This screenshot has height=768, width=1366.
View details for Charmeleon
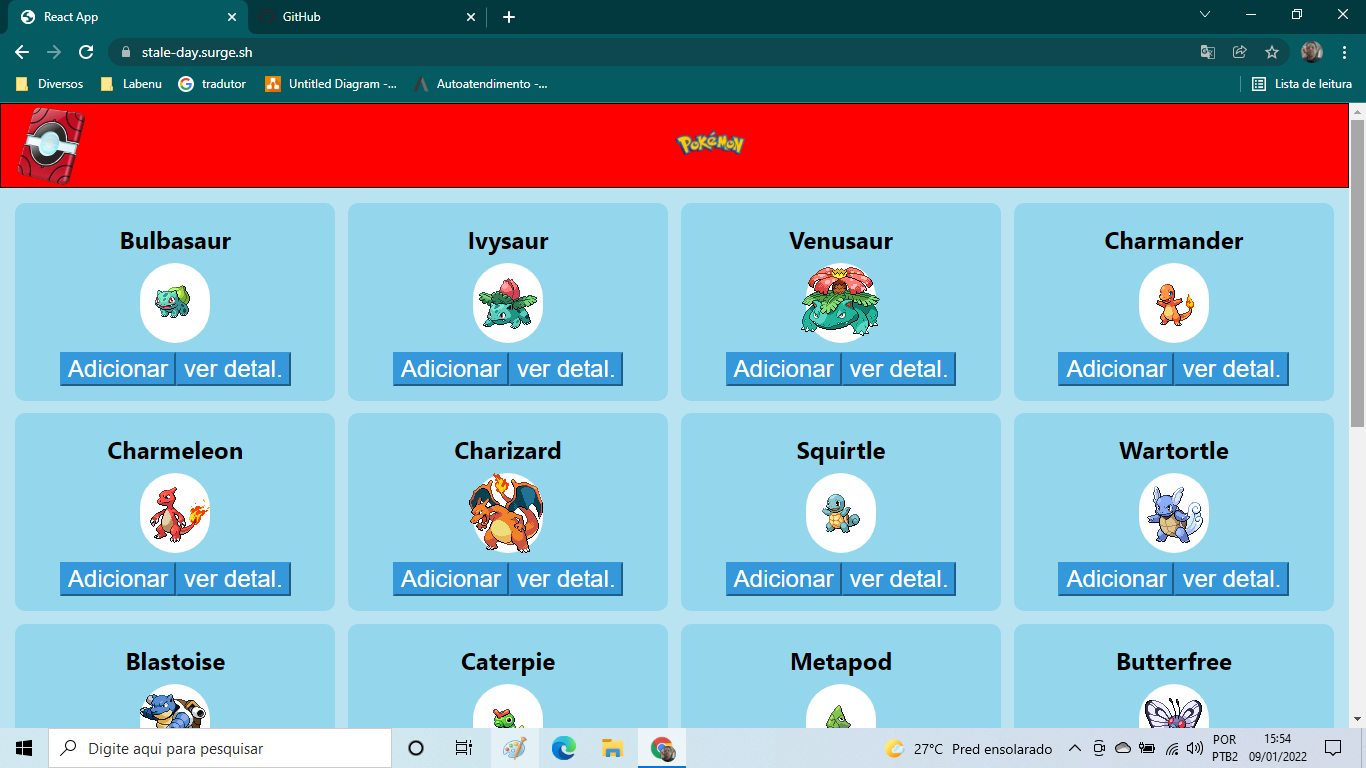click(x=233, y=579)
